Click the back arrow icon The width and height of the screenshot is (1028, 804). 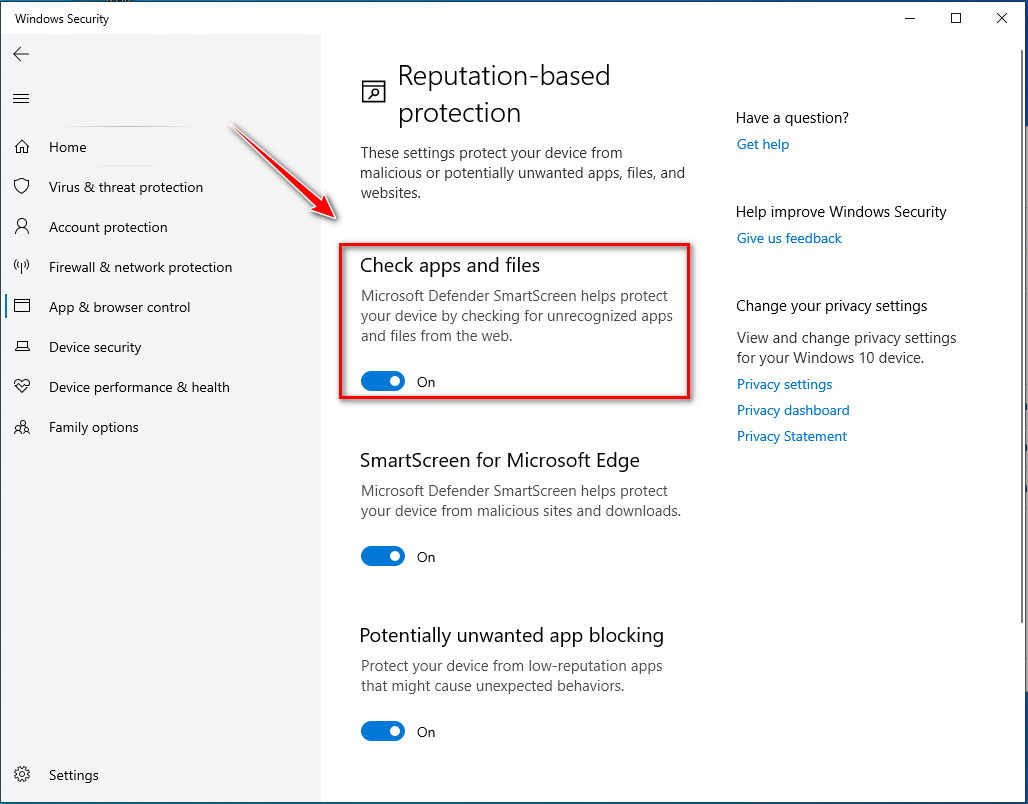(21, 54)
